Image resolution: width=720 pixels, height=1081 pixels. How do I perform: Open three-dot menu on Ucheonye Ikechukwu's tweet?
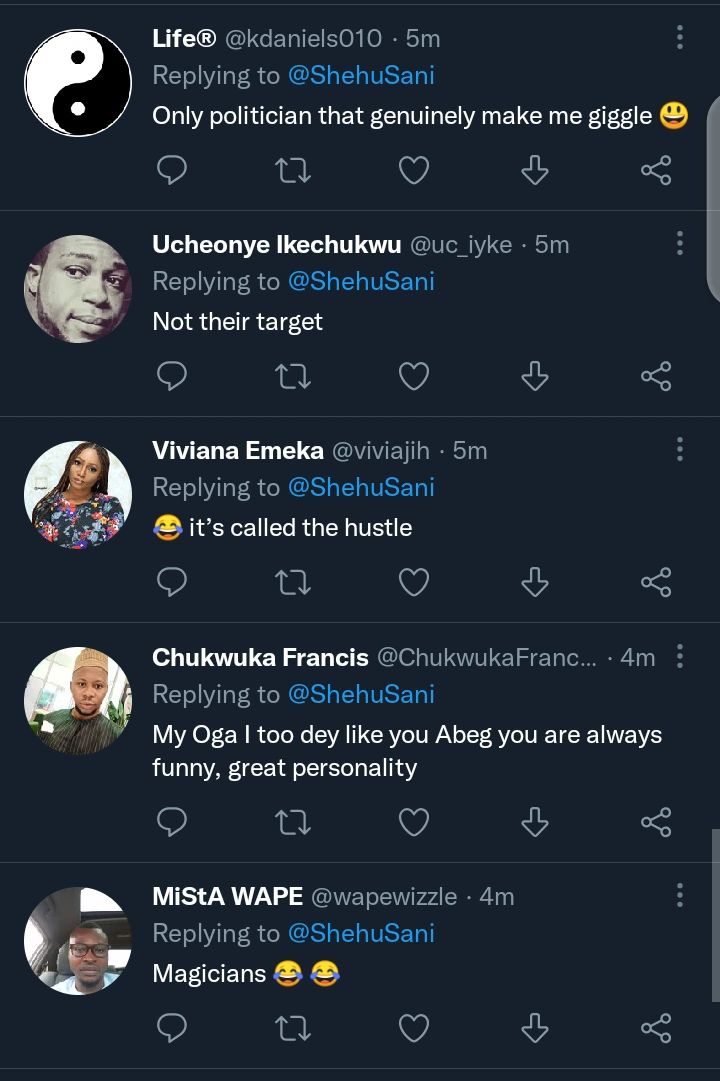point(680,243)
